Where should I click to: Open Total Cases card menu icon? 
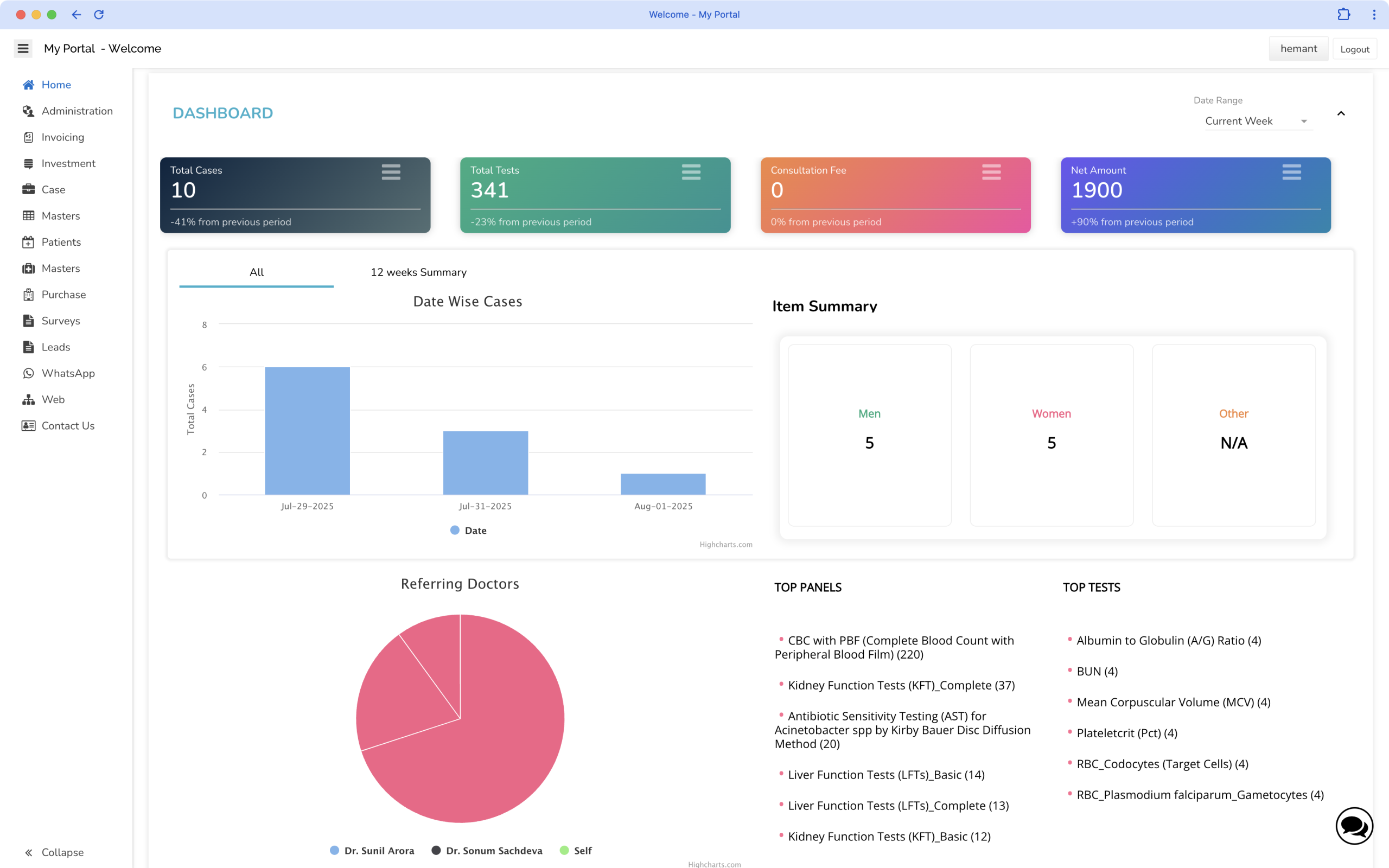click(x=391, y=171)
